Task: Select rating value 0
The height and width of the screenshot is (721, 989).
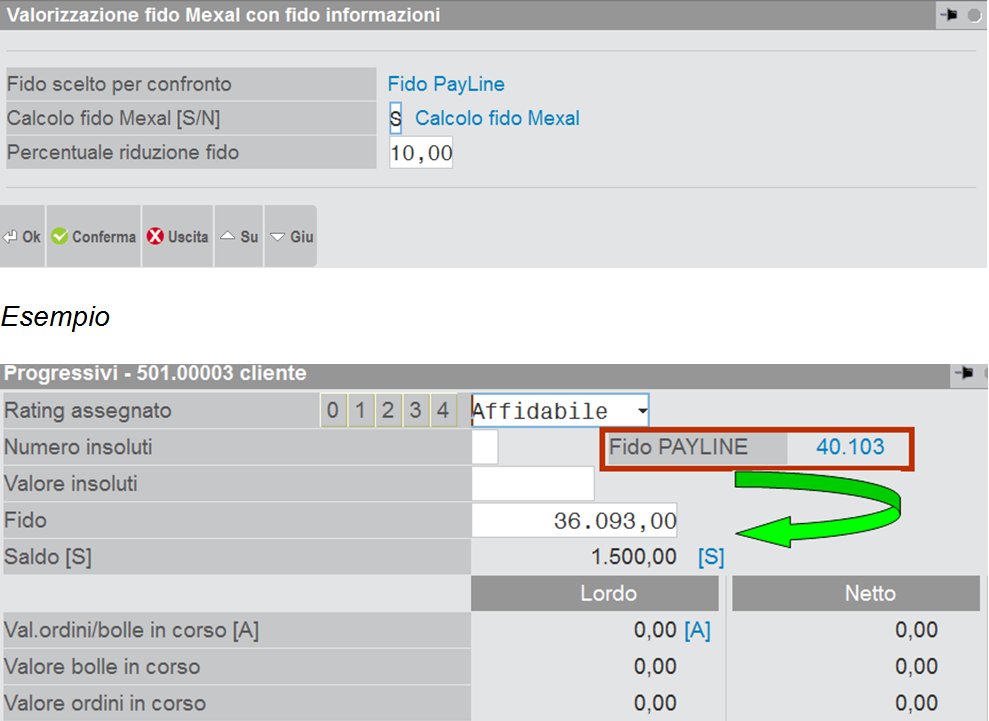Action: [x=333, y=411]
